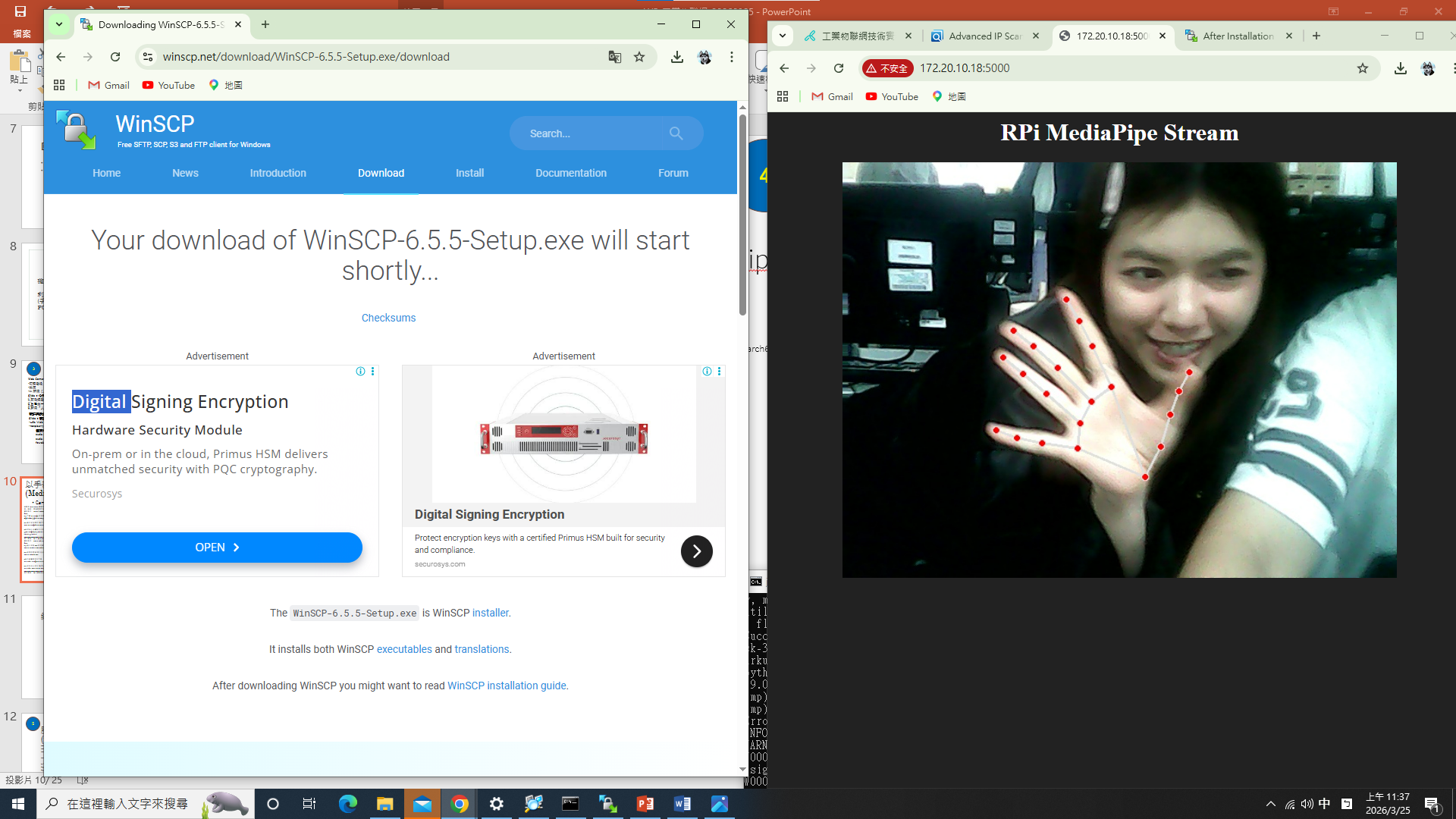Open the Documentation menu on WinSCP site
Image resolution: width=1456 pixels, height=819 pixels.
[570, 173]
